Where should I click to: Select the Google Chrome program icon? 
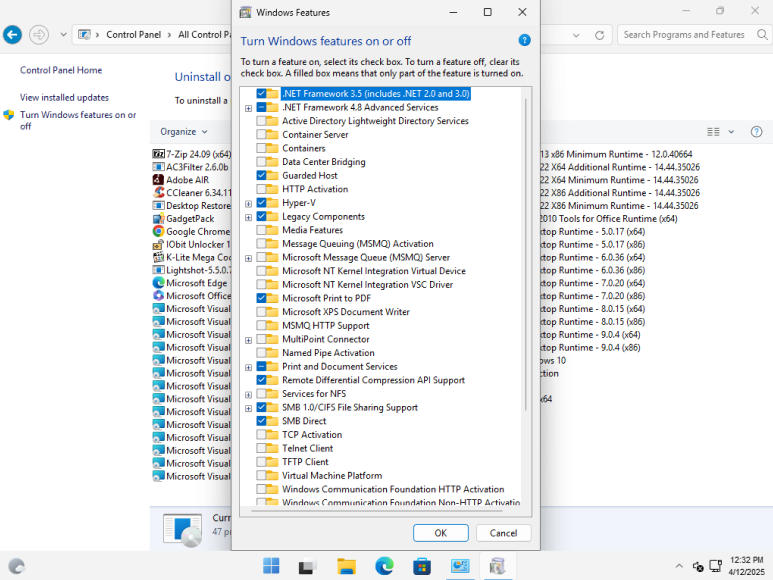pos(158,231)
